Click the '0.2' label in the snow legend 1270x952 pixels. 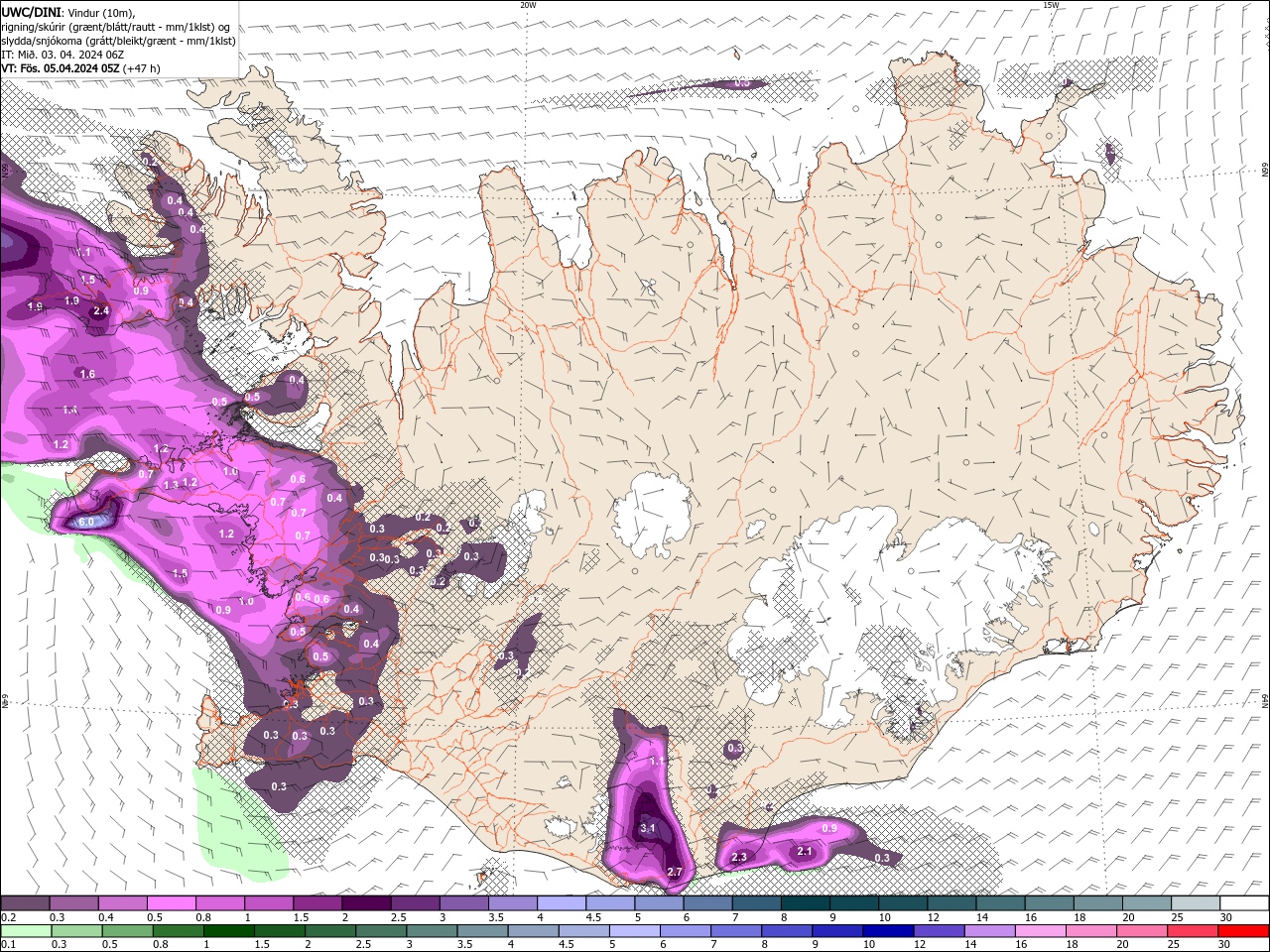tap(9, 917)
